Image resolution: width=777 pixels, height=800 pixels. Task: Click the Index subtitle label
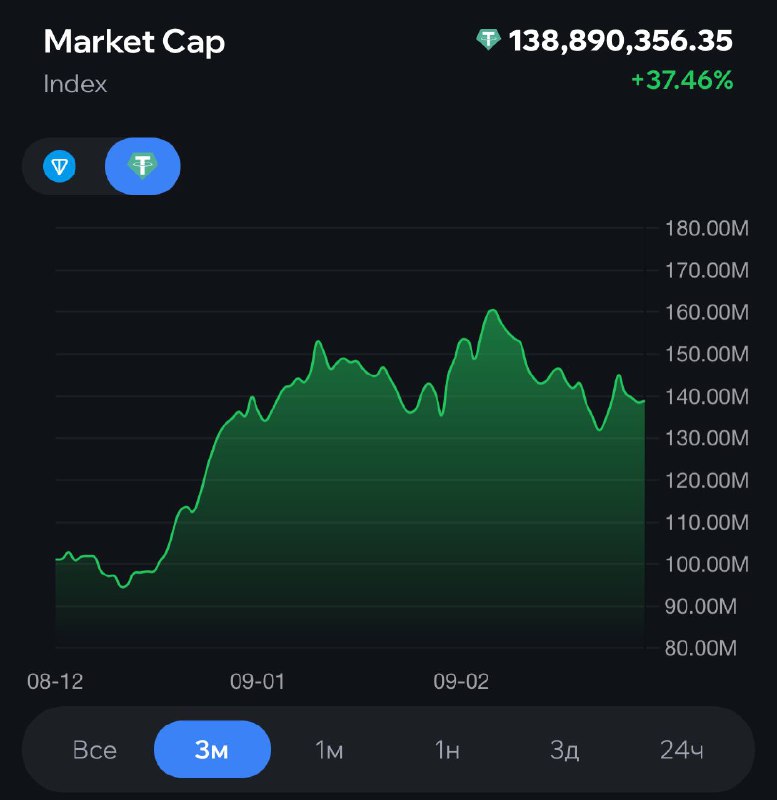75,84
